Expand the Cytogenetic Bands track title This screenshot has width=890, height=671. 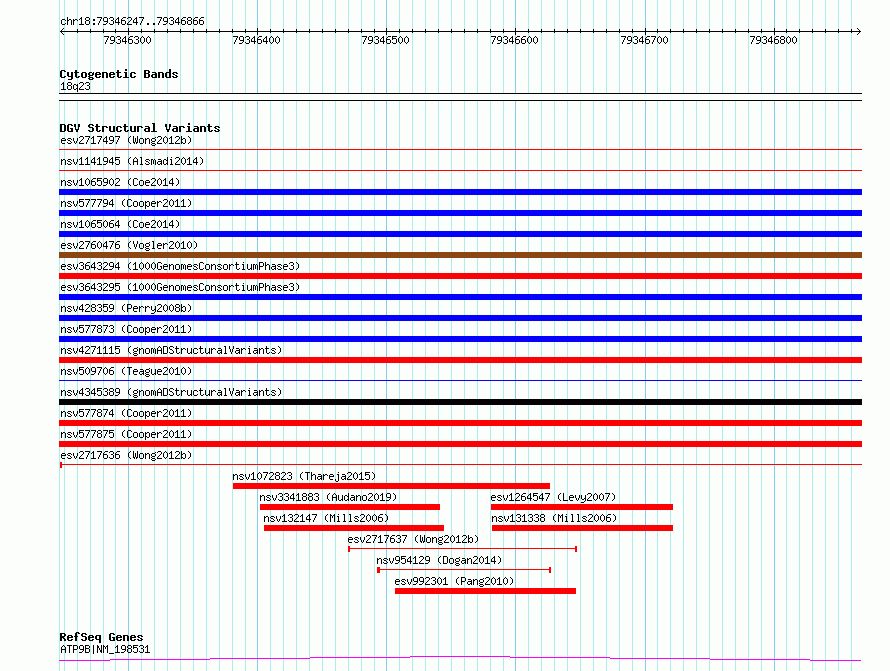click(x=118, y=74)
